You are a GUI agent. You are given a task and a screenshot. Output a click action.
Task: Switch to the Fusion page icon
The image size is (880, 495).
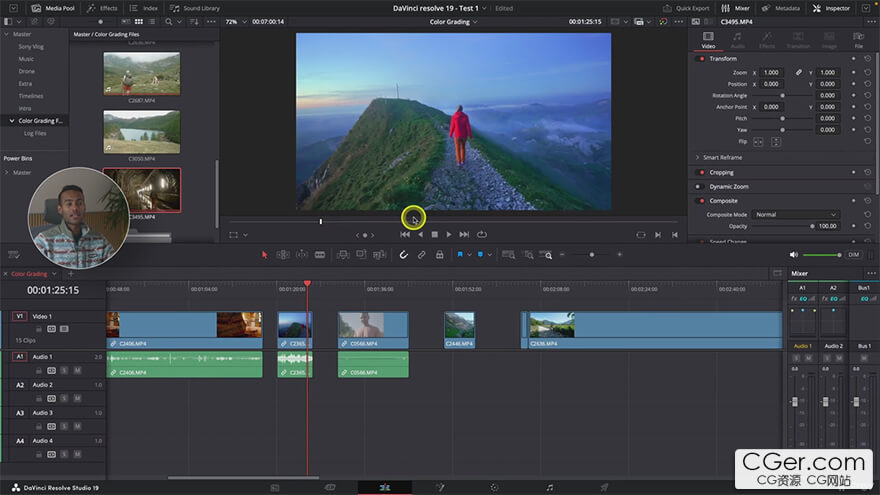pyautogui.click(x=440, y=488)
